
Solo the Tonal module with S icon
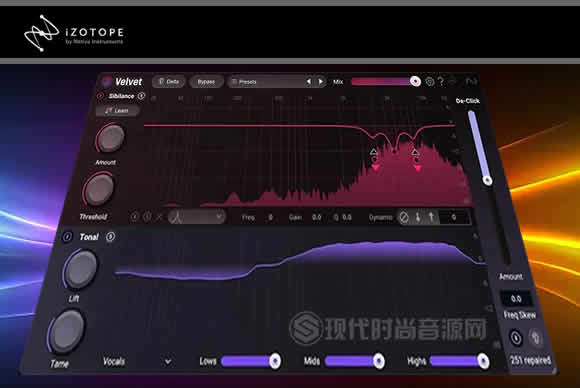[x=110, y=237]
